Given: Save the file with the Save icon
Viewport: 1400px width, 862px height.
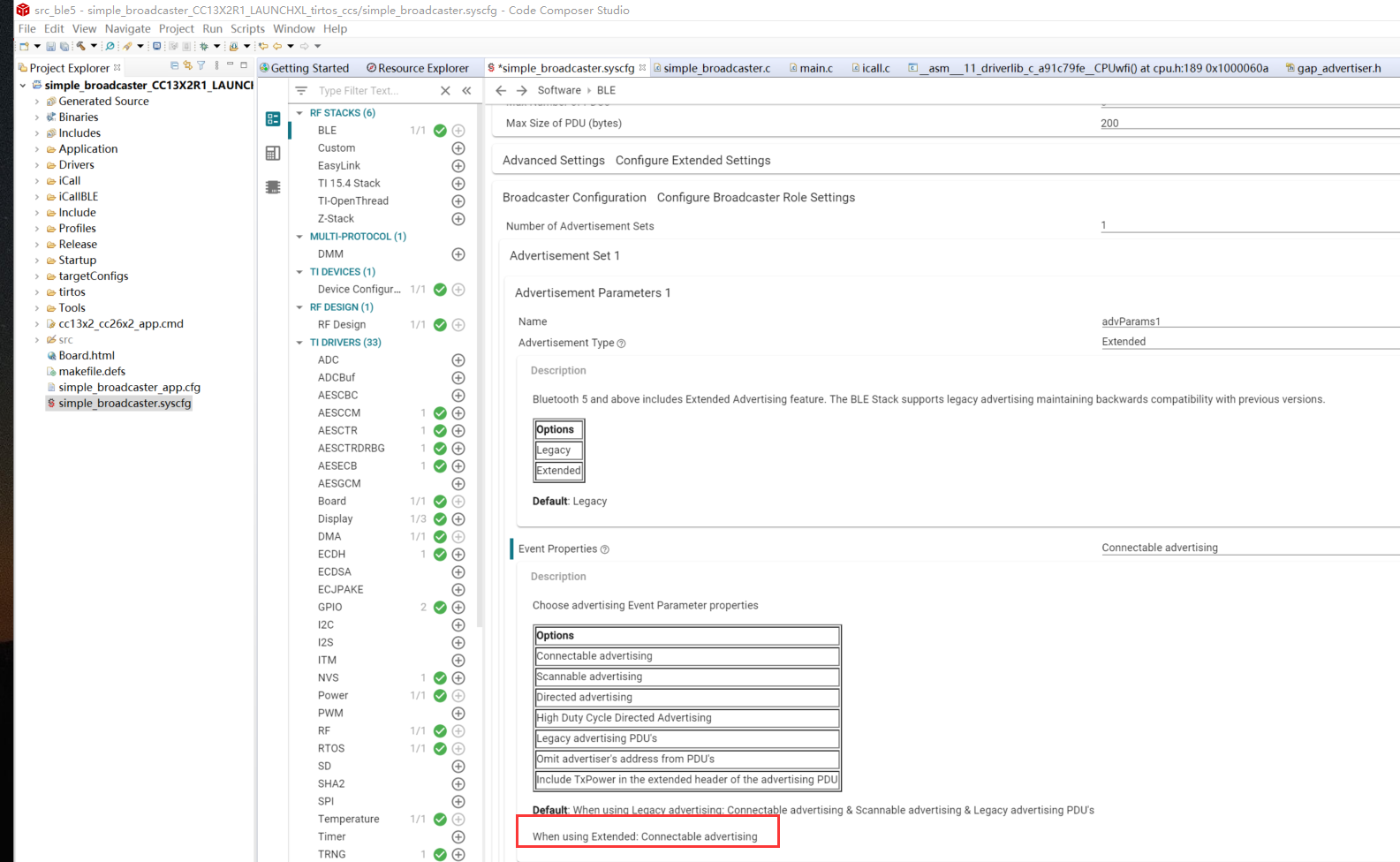Looking at the screenshot, I should (x=51, y=46).
